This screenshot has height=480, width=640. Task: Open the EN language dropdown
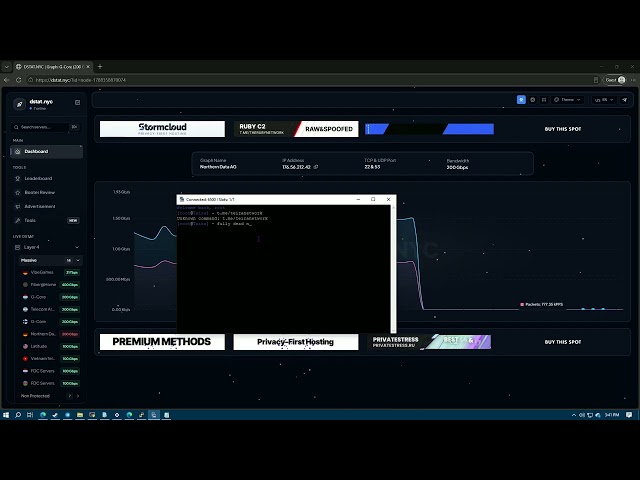tap(604, 100)
